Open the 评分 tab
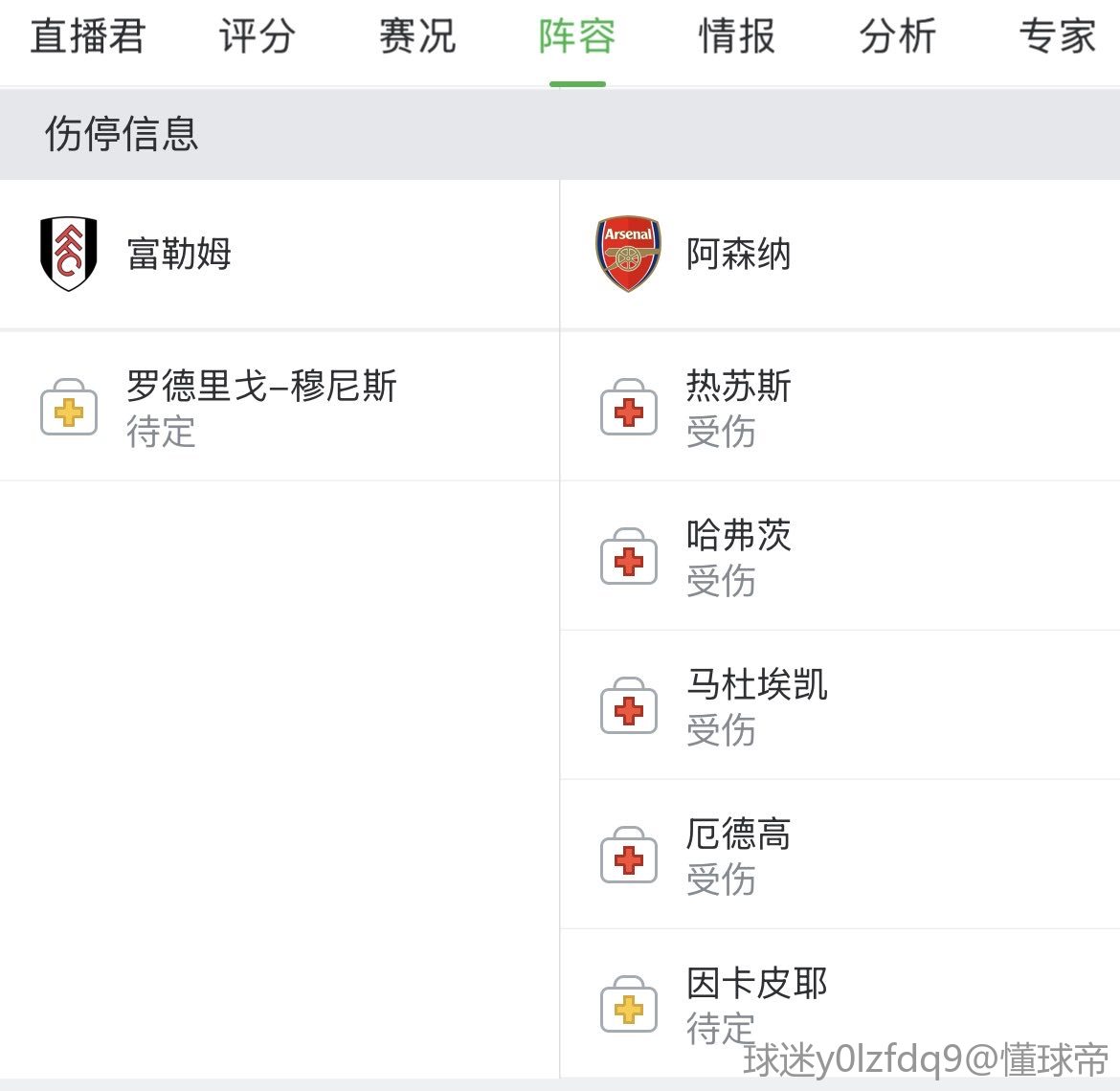This screenshot has height=1091, width=1120. click(x=257, y=37)
